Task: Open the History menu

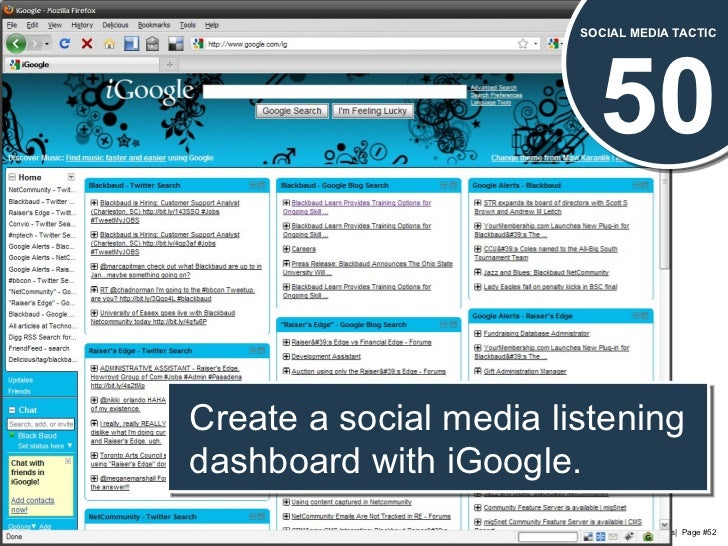Action: pyautogui.click(x=82, y=25)
